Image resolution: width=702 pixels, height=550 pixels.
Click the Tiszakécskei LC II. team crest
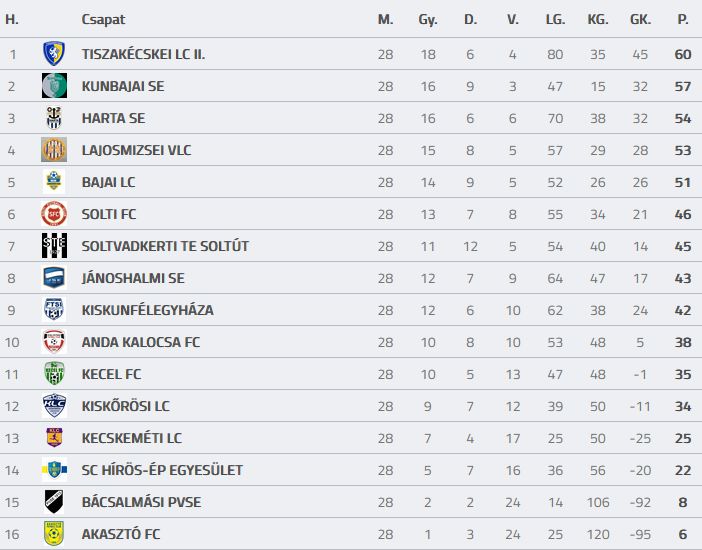coord(54,54)
